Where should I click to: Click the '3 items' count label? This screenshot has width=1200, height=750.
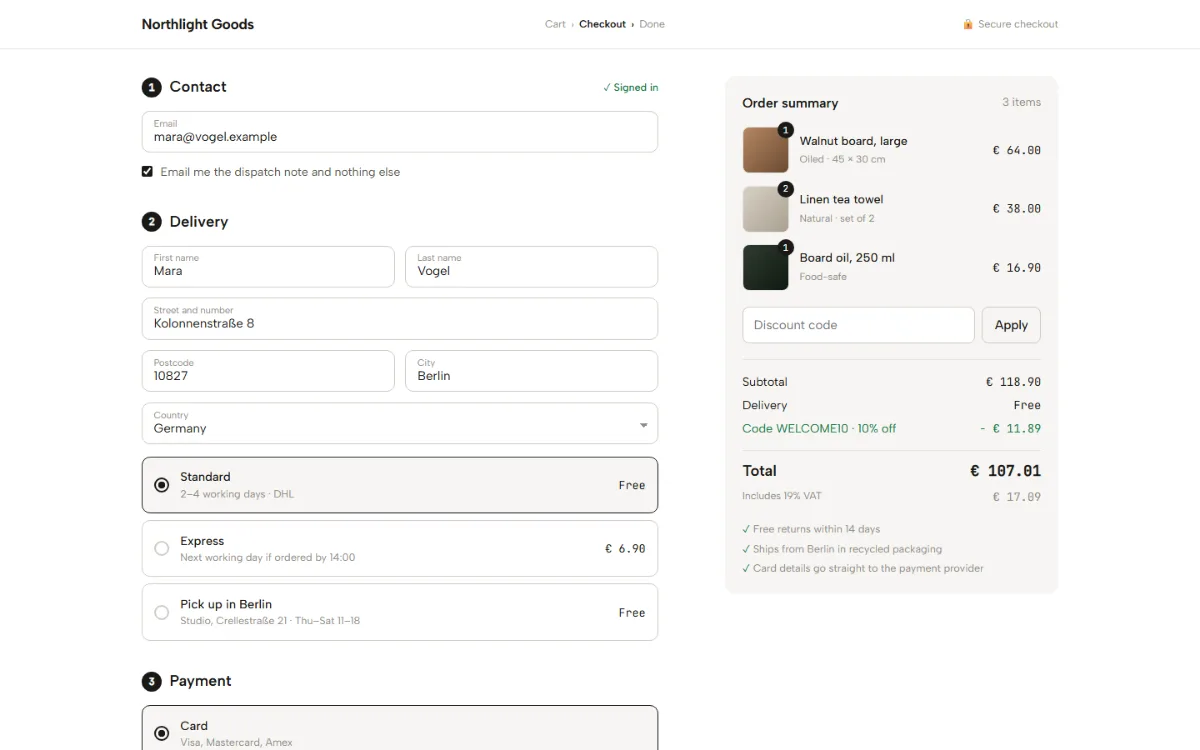tap(1021, 102)
